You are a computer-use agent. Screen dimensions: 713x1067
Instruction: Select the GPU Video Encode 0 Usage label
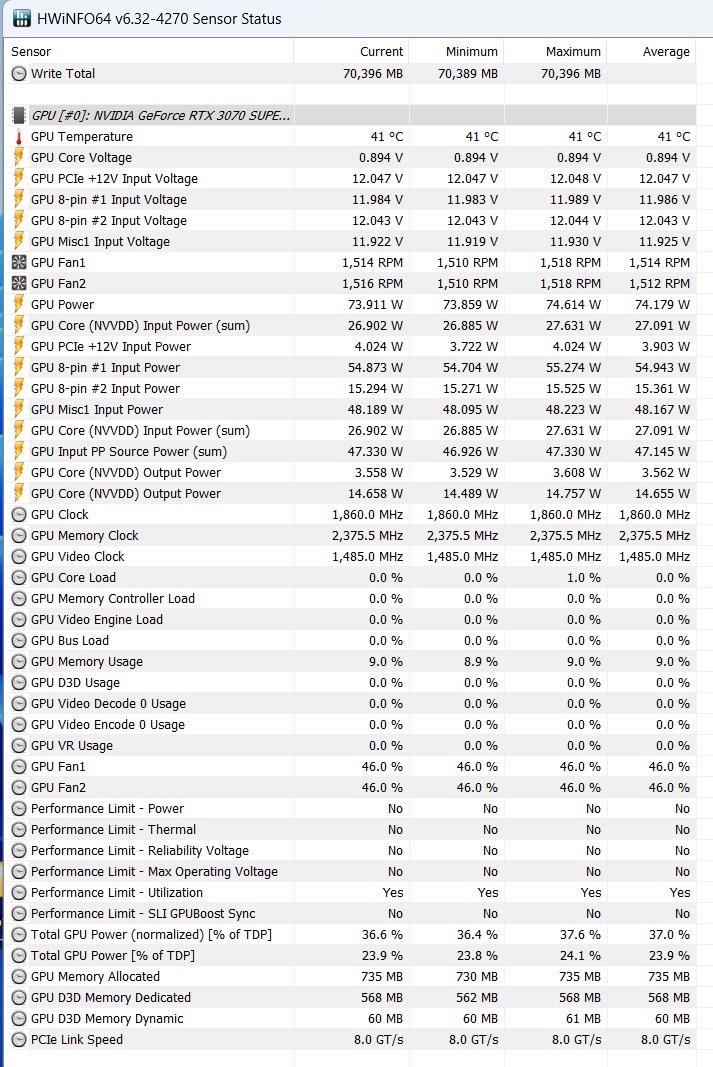[x=107, y=725]
